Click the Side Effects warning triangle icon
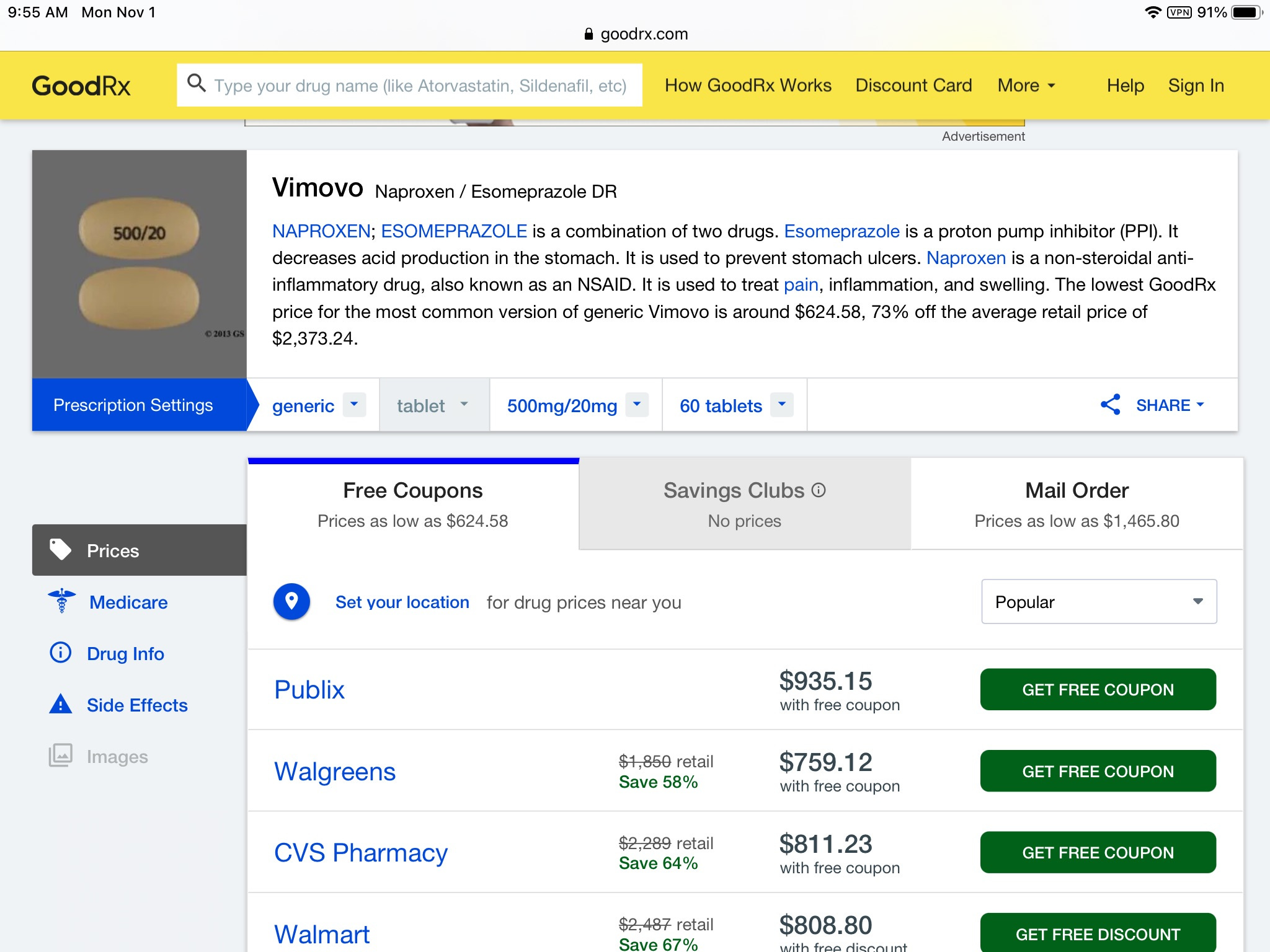1270x952 pixels. [61, 704]
